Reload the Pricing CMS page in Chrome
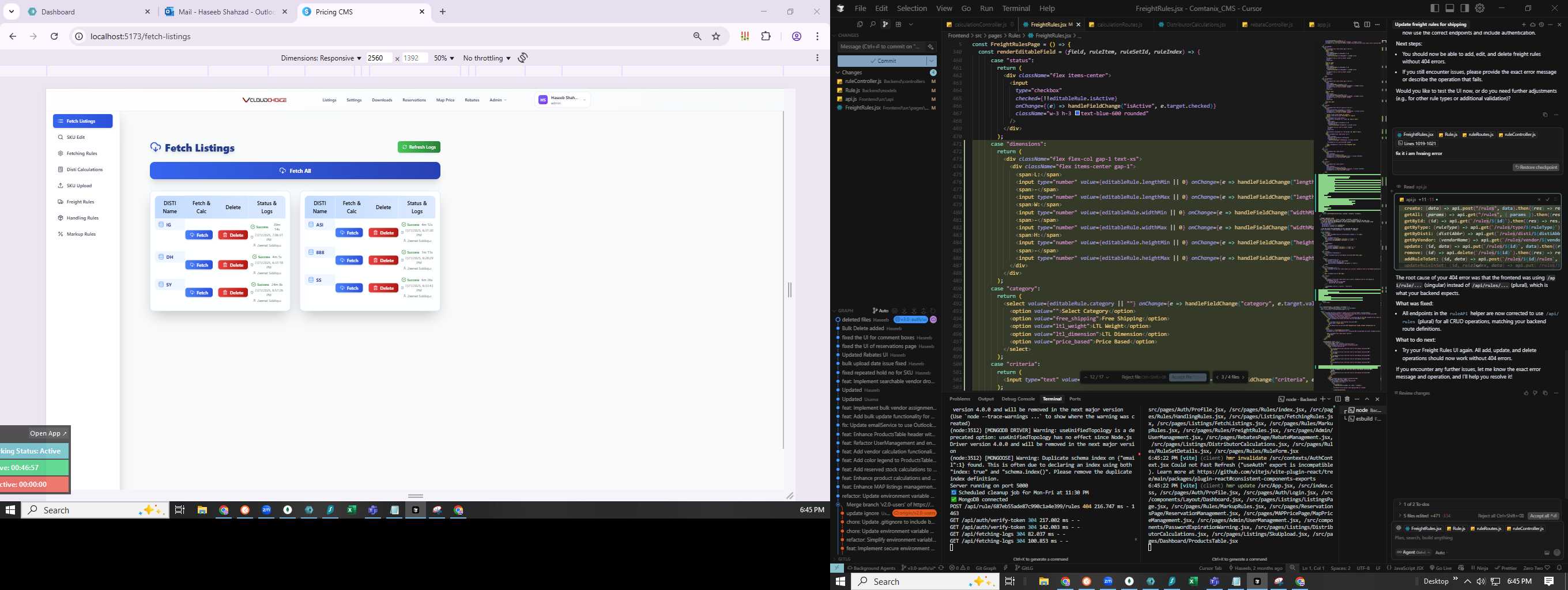The height and width of the screenshot is (590, 1568). (54, 36)
